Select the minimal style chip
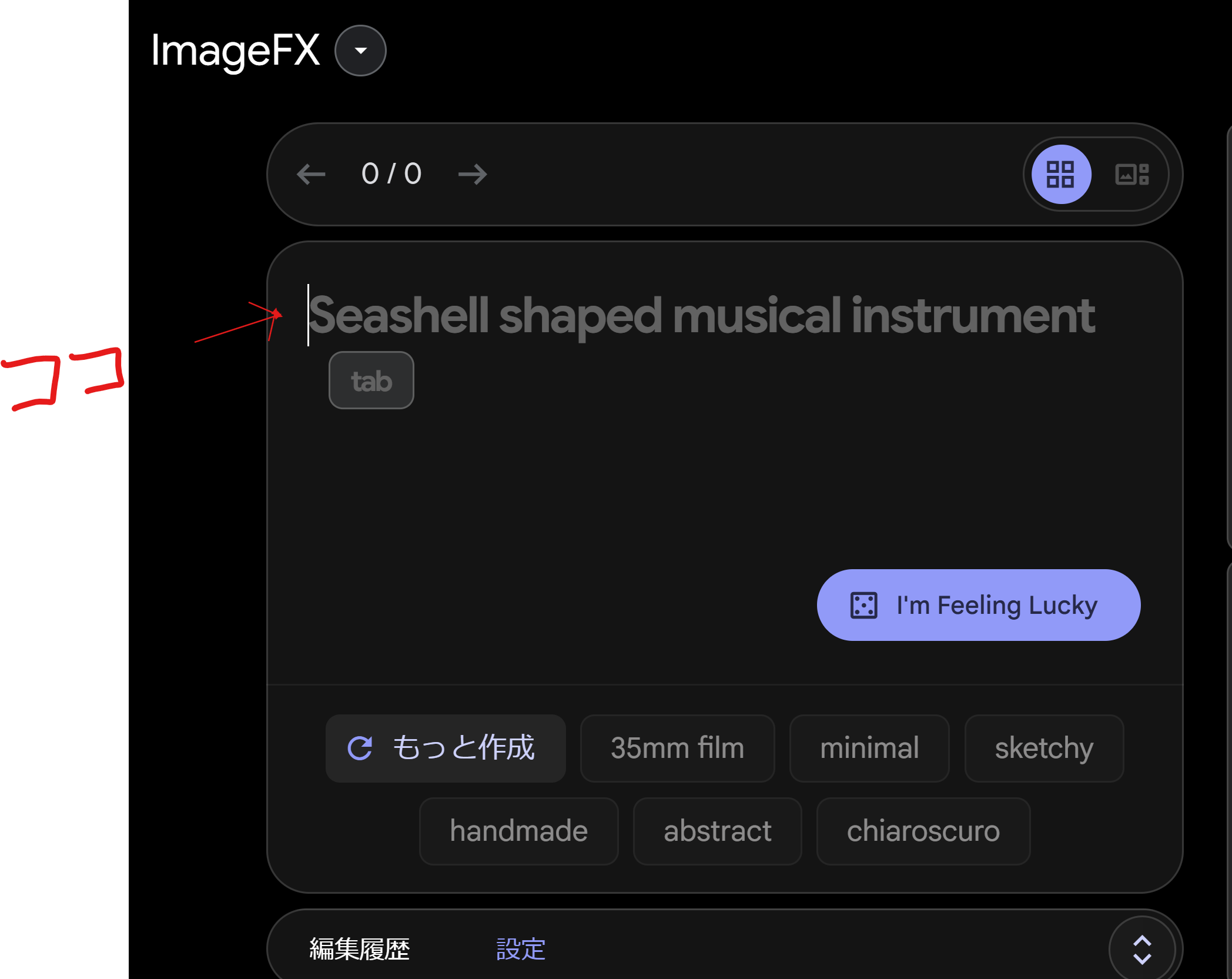The width and height of the screenshot is (1232, 979). (869, 748)
